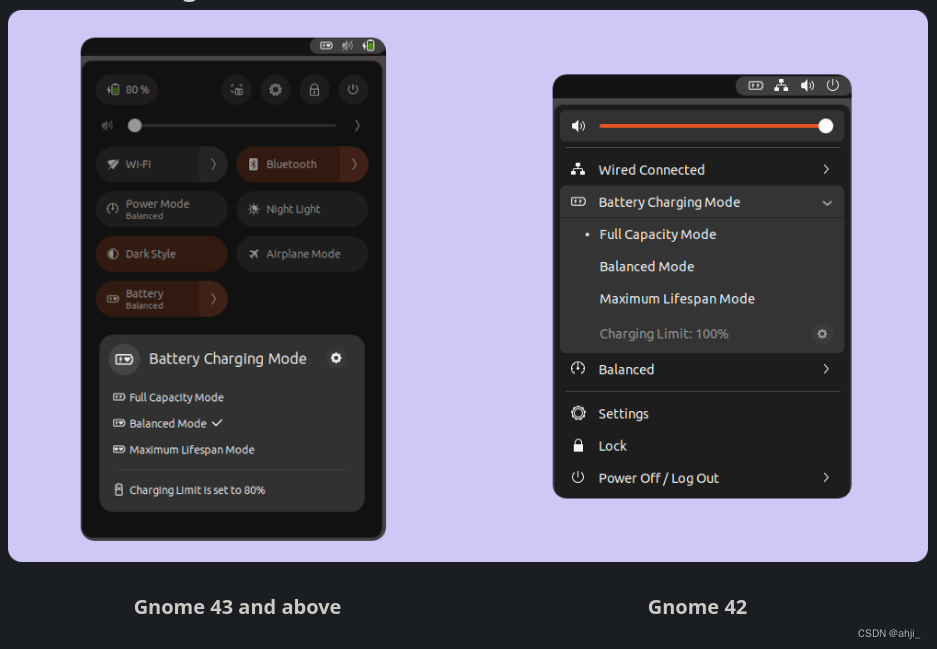
Task: Open the 80 % battery pill button
Action: point(127,90)
